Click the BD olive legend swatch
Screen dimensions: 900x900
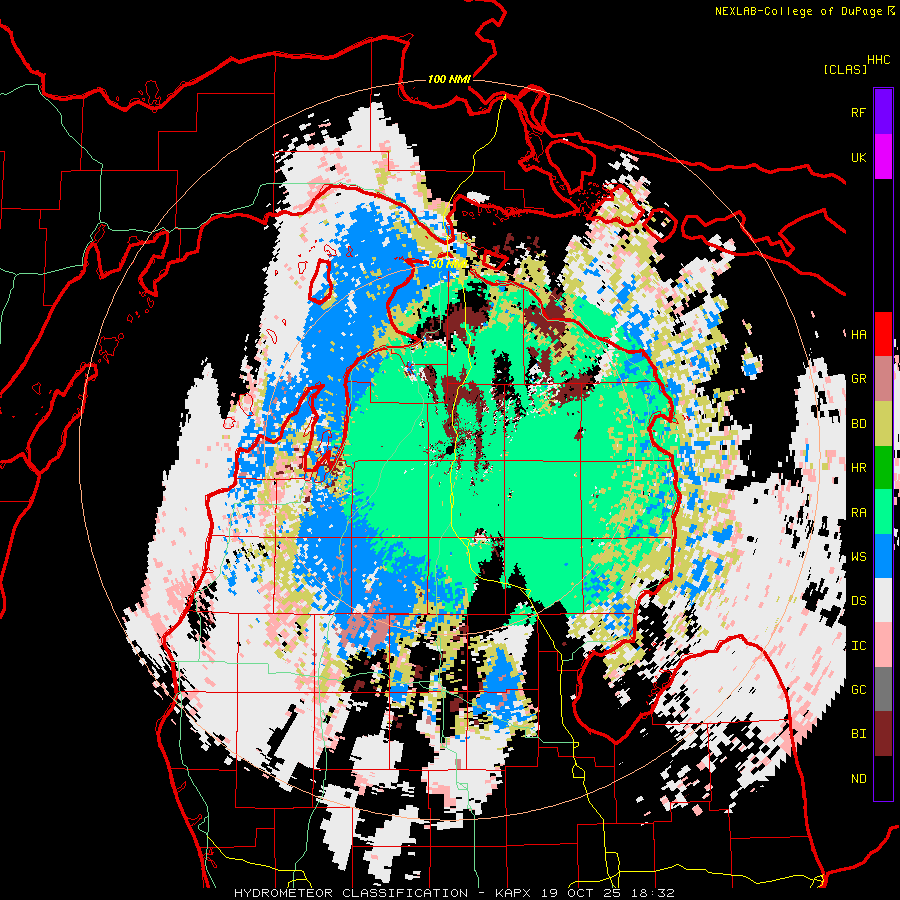[883, 424]
